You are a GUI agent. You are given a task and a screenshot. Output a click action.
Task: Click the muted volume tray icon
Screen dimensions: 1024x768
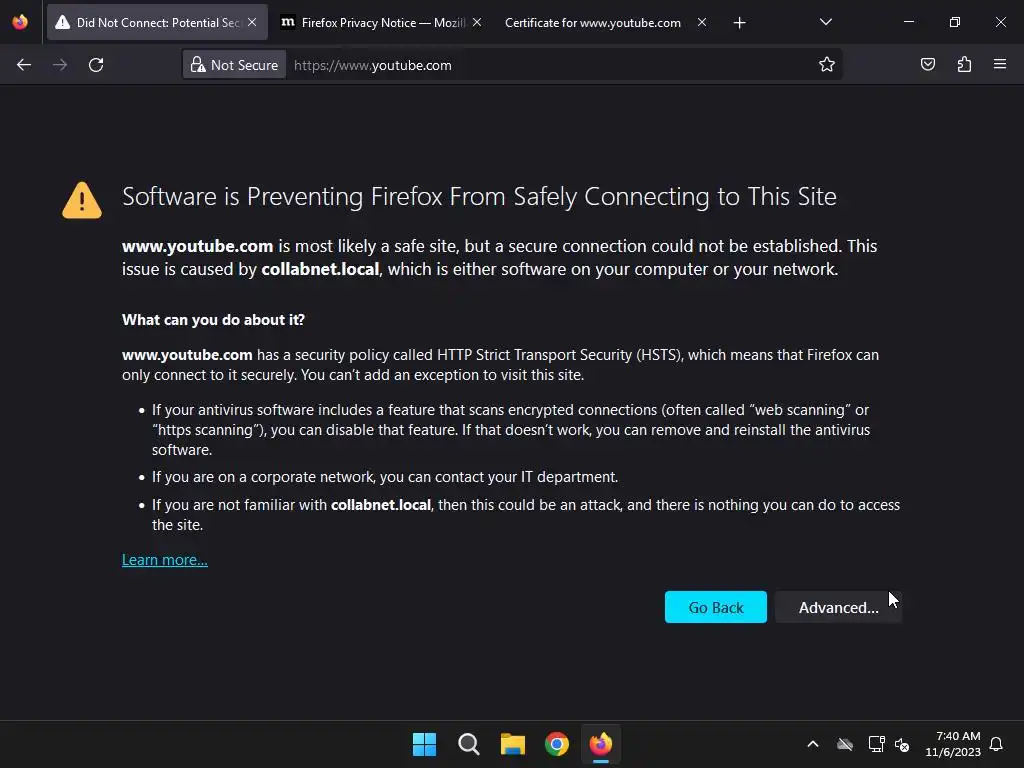pos(902,744)
